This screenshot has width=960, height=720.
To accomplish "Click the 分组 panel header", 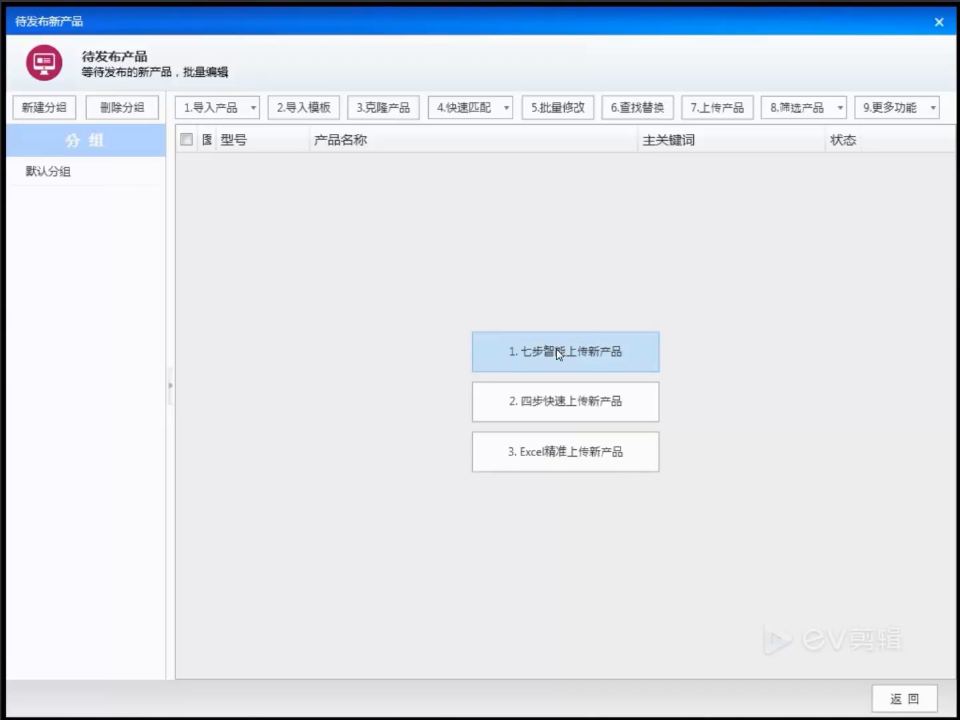I will click(86, 141).
